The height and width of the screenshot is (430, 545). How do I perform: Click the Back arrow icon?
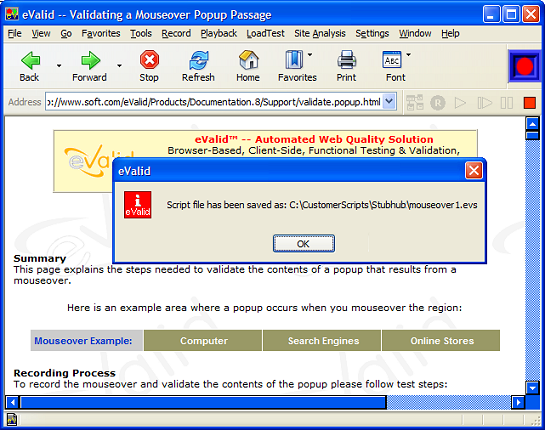[31, 60]
